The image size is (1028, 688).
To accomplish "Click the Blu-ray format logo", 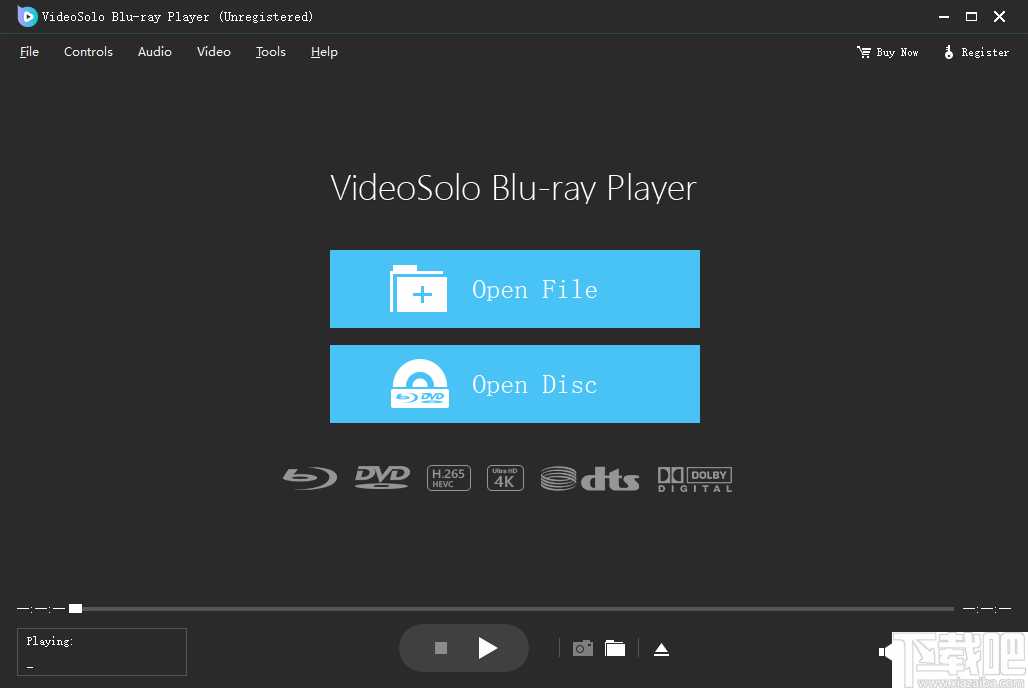I will [x=309, y=477].
